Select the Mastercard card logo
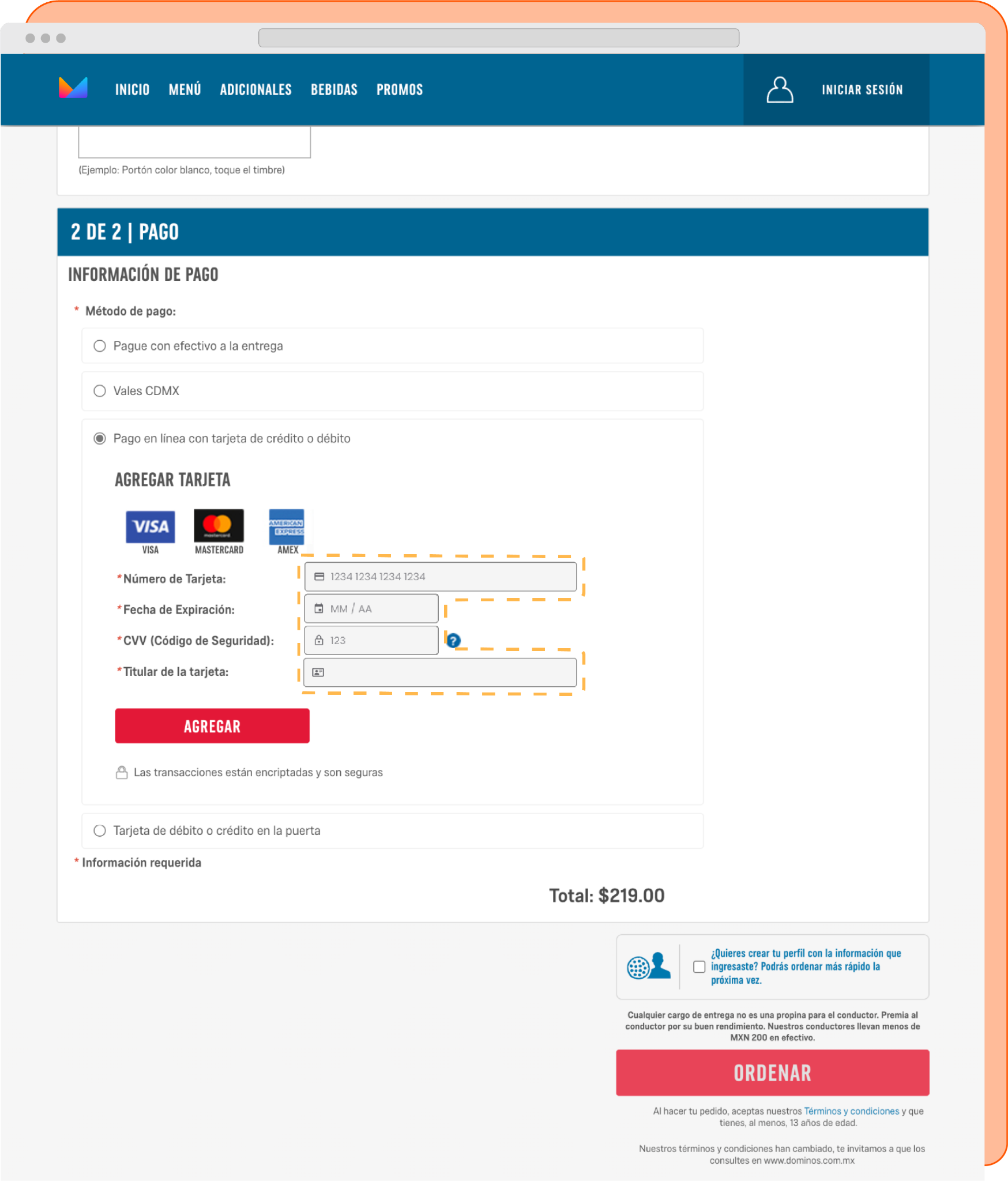This screenshot has height=1181, width=1008. coord(219,525)
